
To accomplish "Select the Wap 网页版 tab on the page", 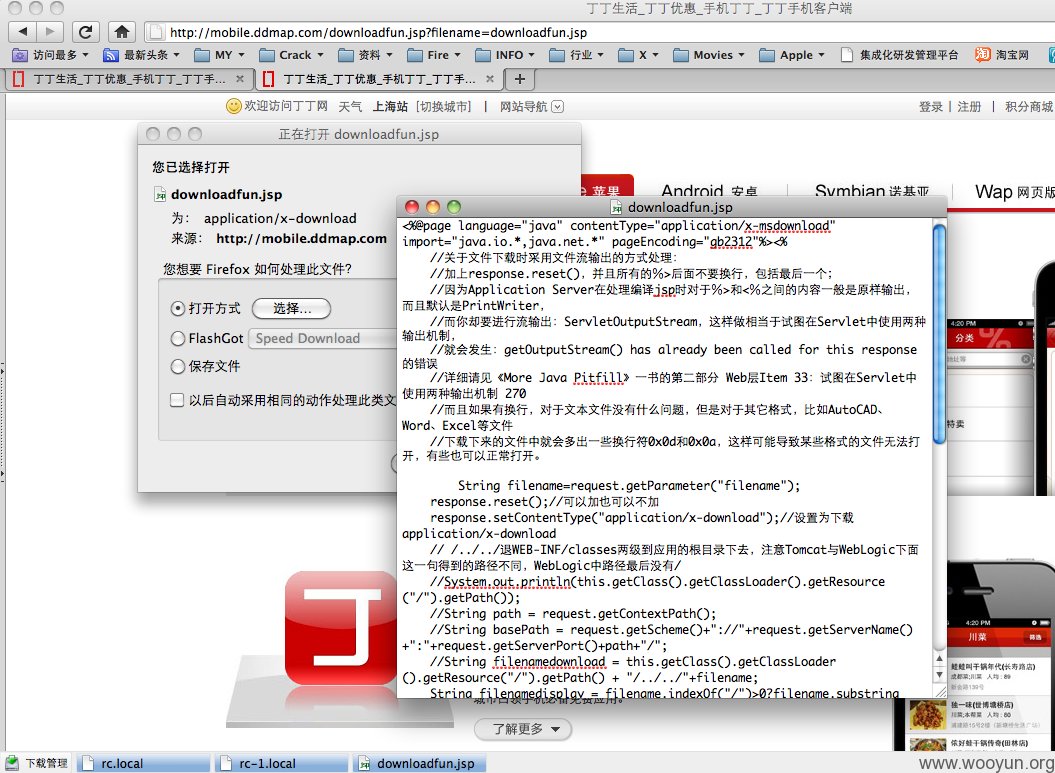I will click(x=1015, y=192).
